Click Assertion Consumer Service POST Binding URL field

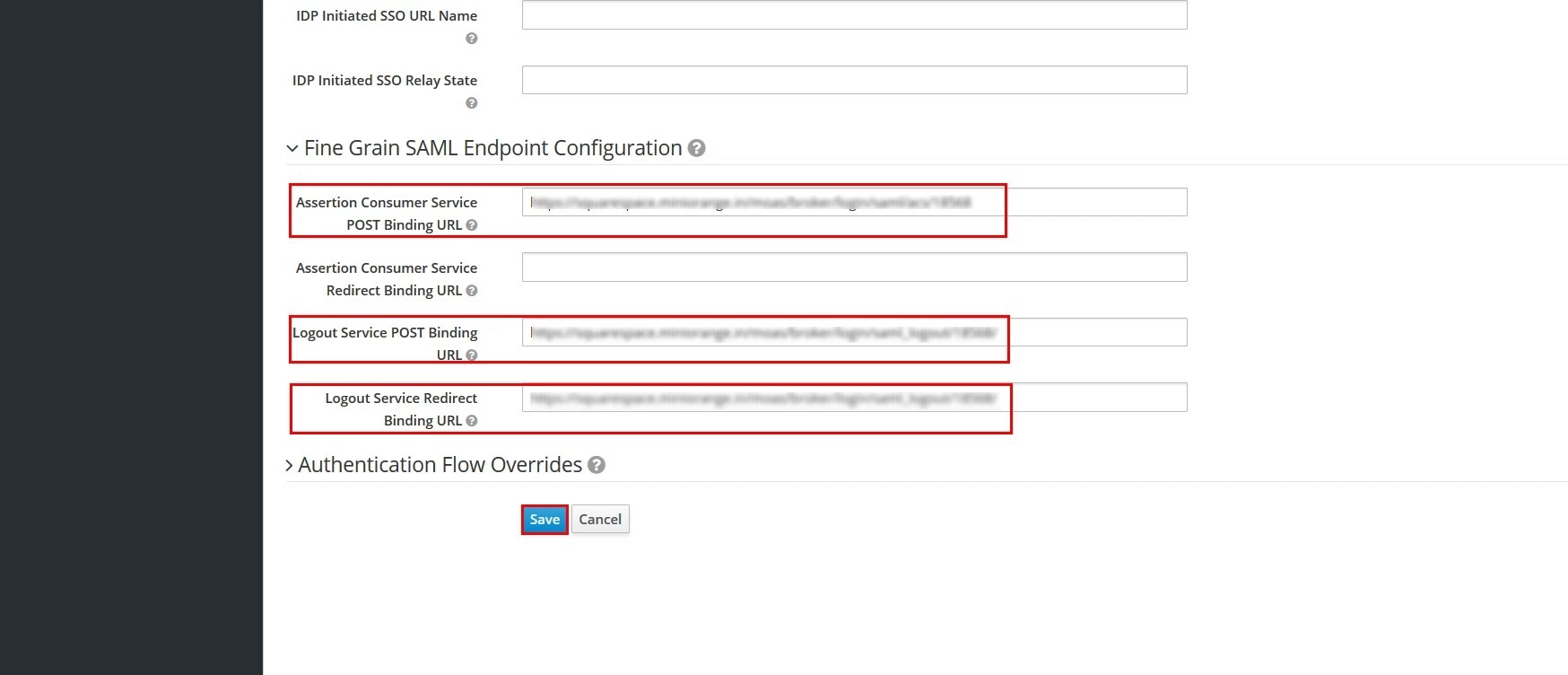tap(855, 202)
